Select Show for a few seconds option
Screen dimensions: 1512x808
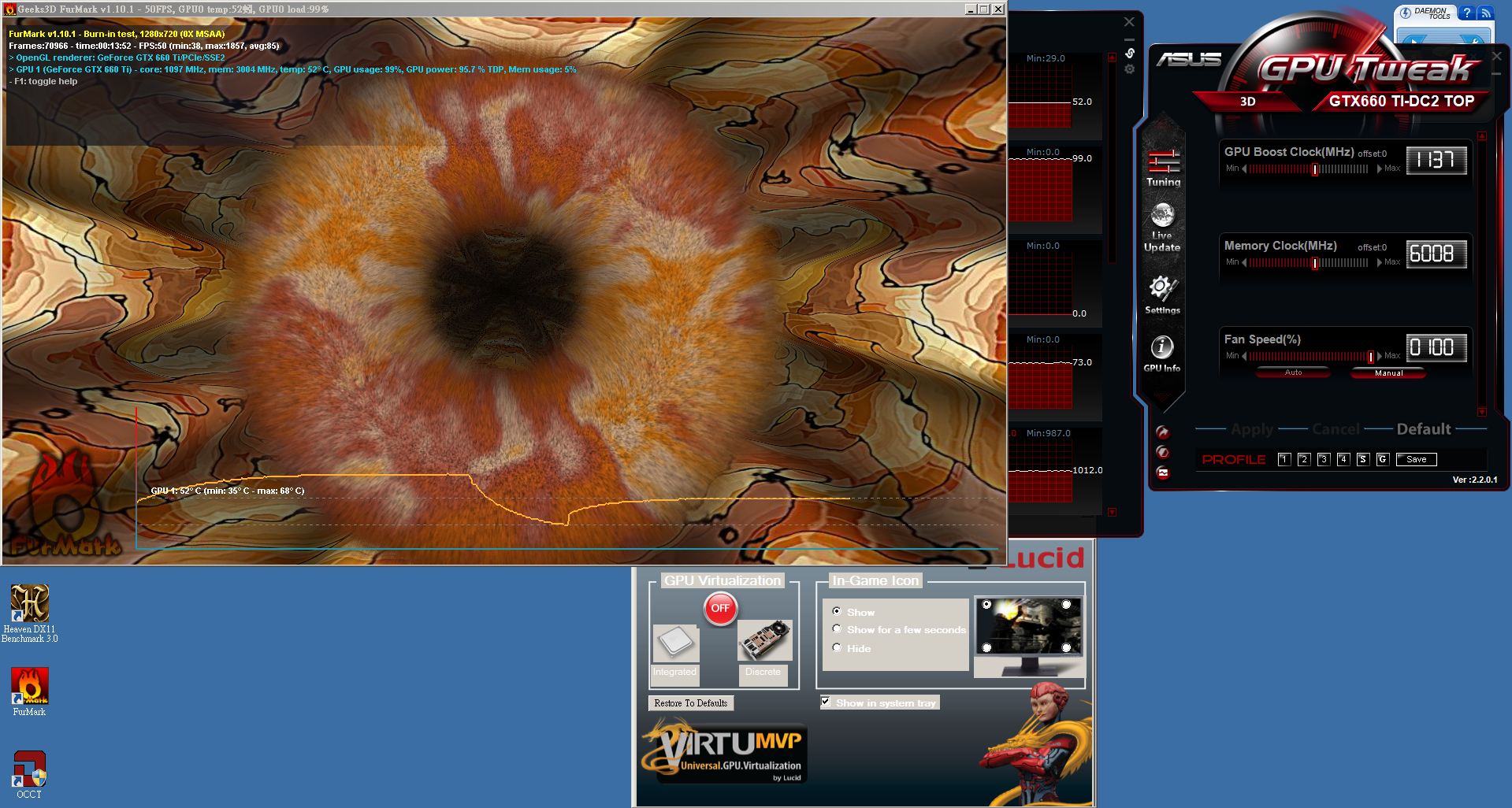837,628
